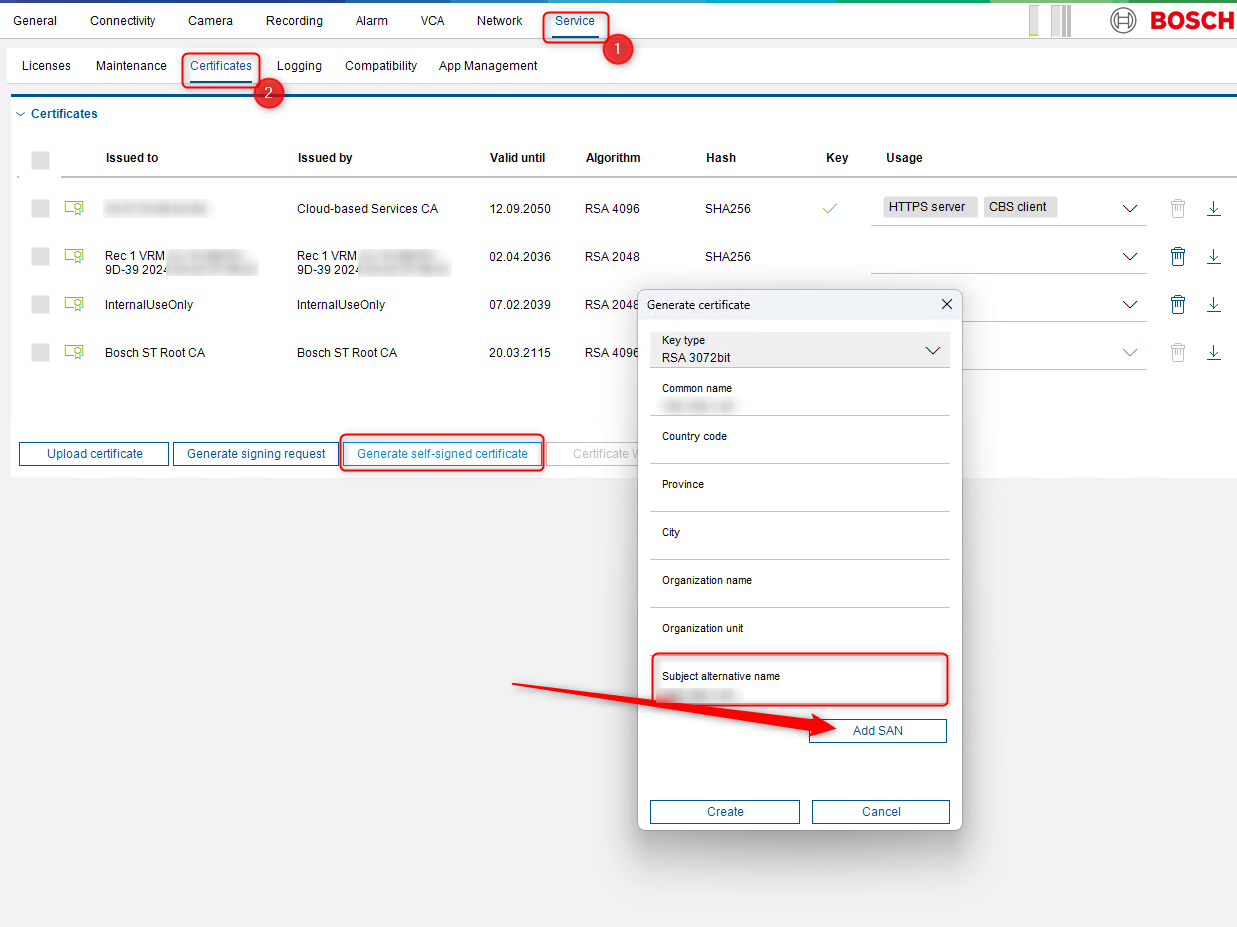Close the Generate certificate dialog
Image resolution: width=1237 pixels, height=927 pixels.
947,304
